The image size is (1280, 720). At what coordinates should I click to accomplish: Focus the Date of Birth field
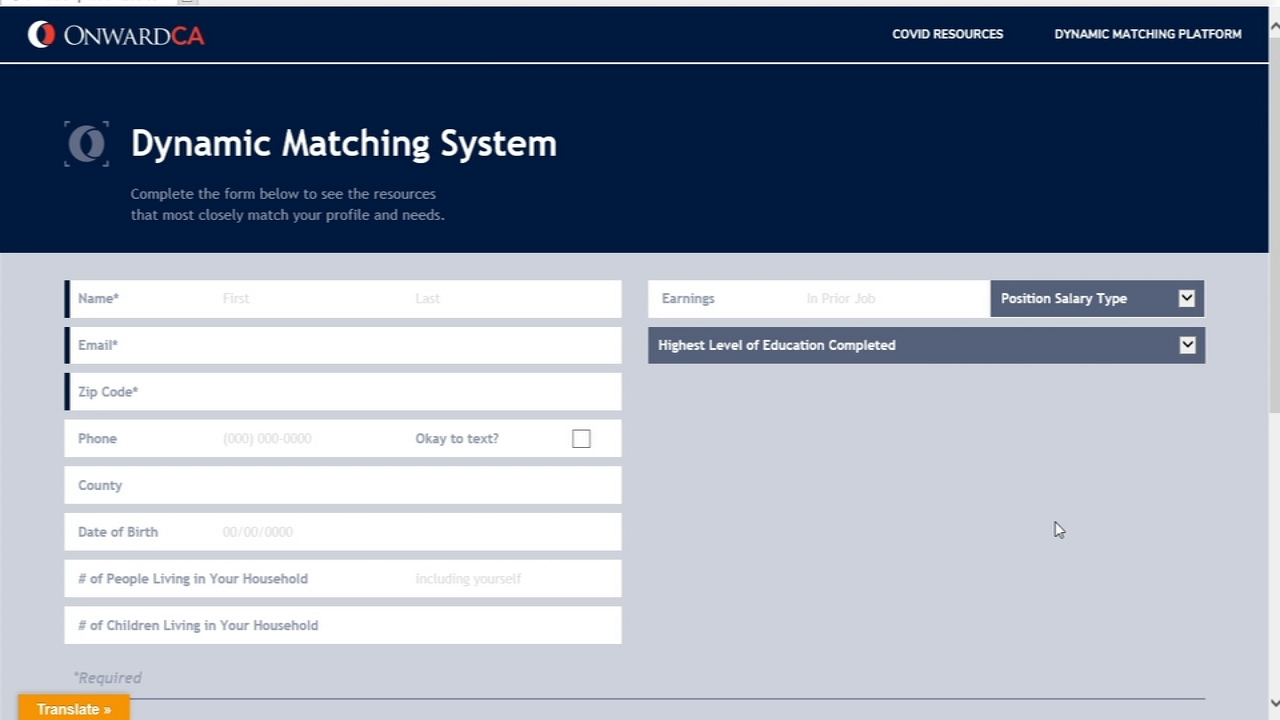pyautogui.click(x=343, y=532)
